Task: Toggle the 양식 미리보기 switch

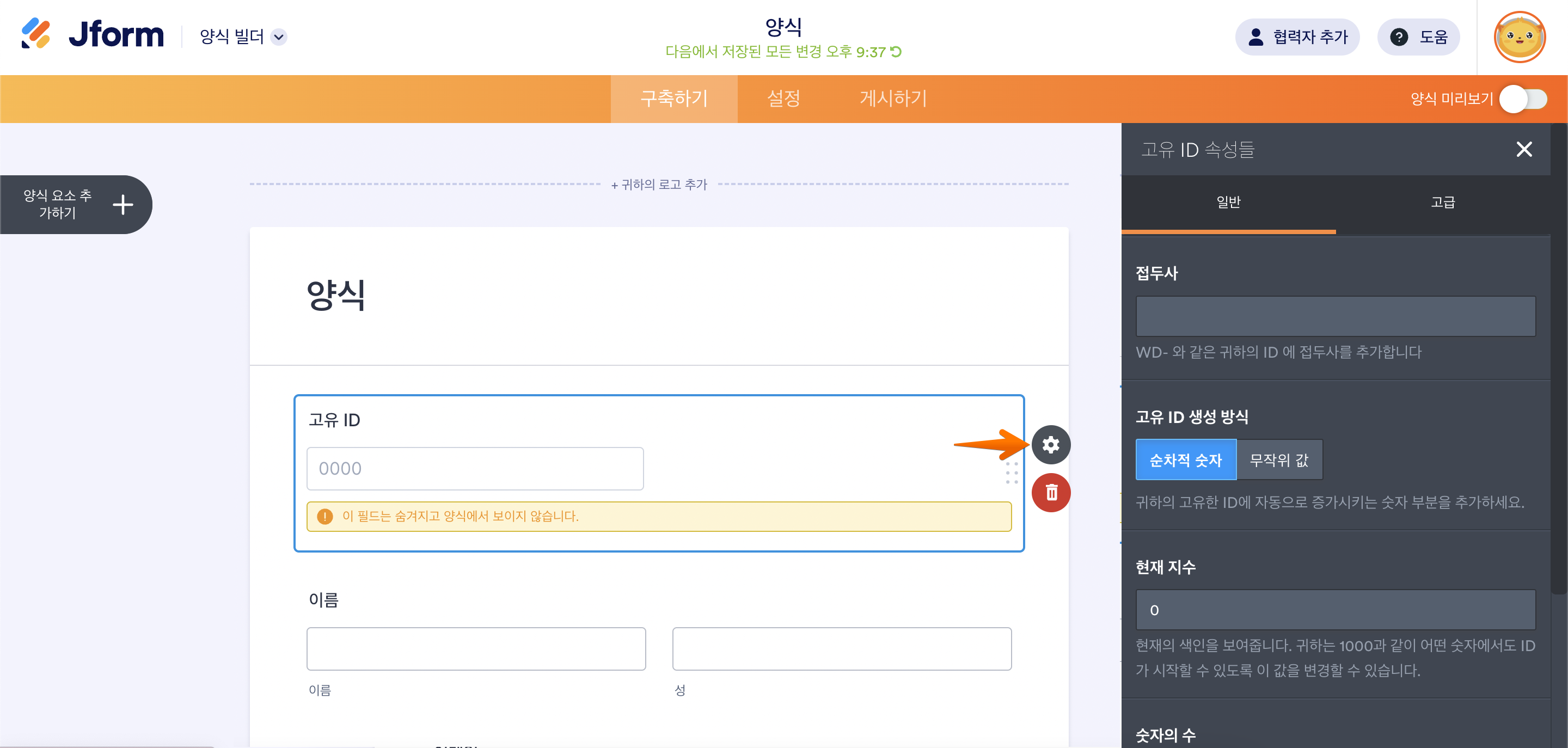Action: pyautogui.click(x=1523, y=99)
